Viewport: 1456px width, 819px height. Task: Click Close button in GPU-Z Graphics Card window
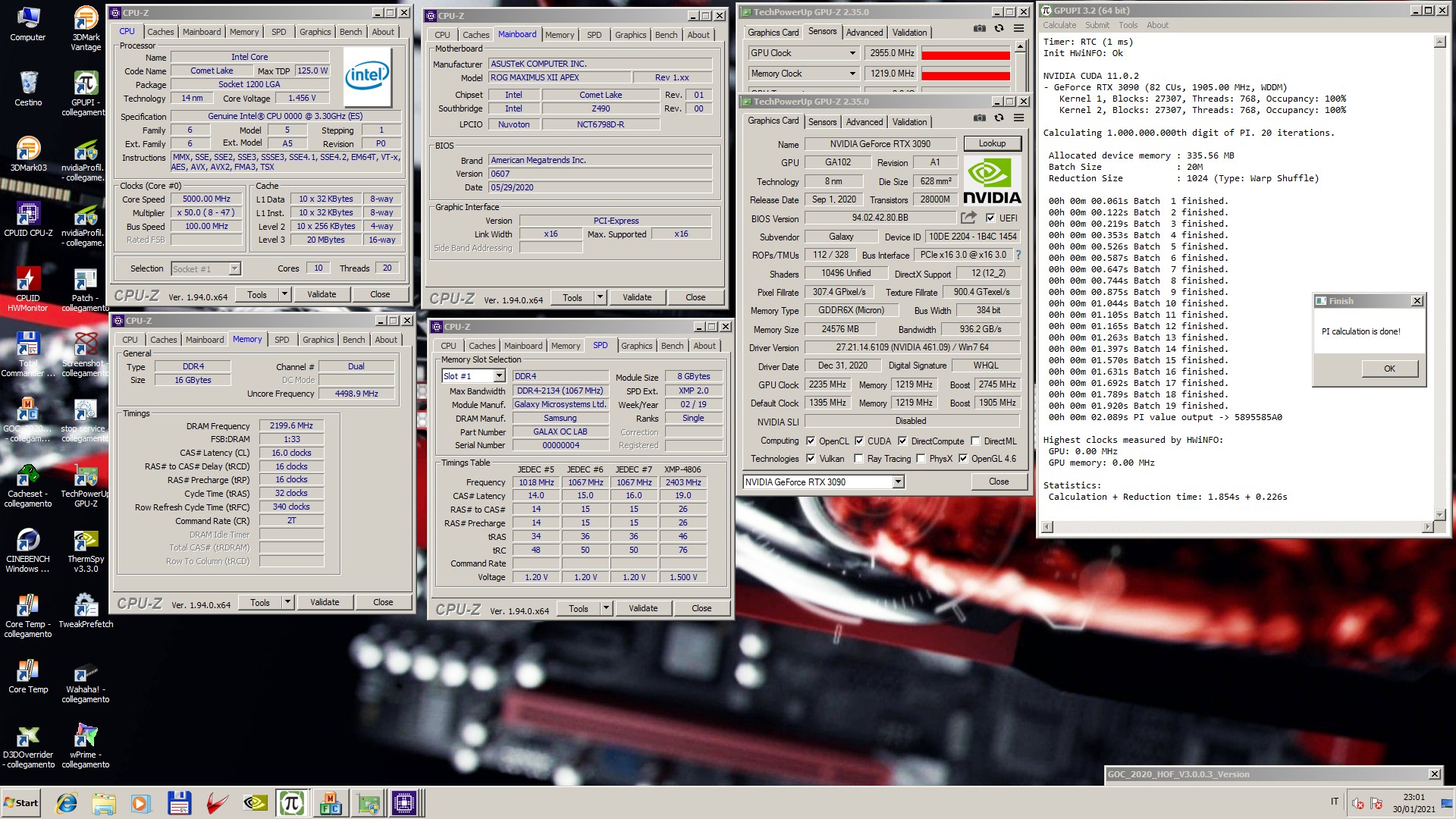tap(999, 482)
